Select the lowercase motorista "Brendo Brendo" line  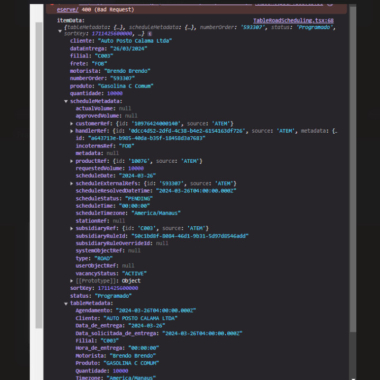point(110,71)
